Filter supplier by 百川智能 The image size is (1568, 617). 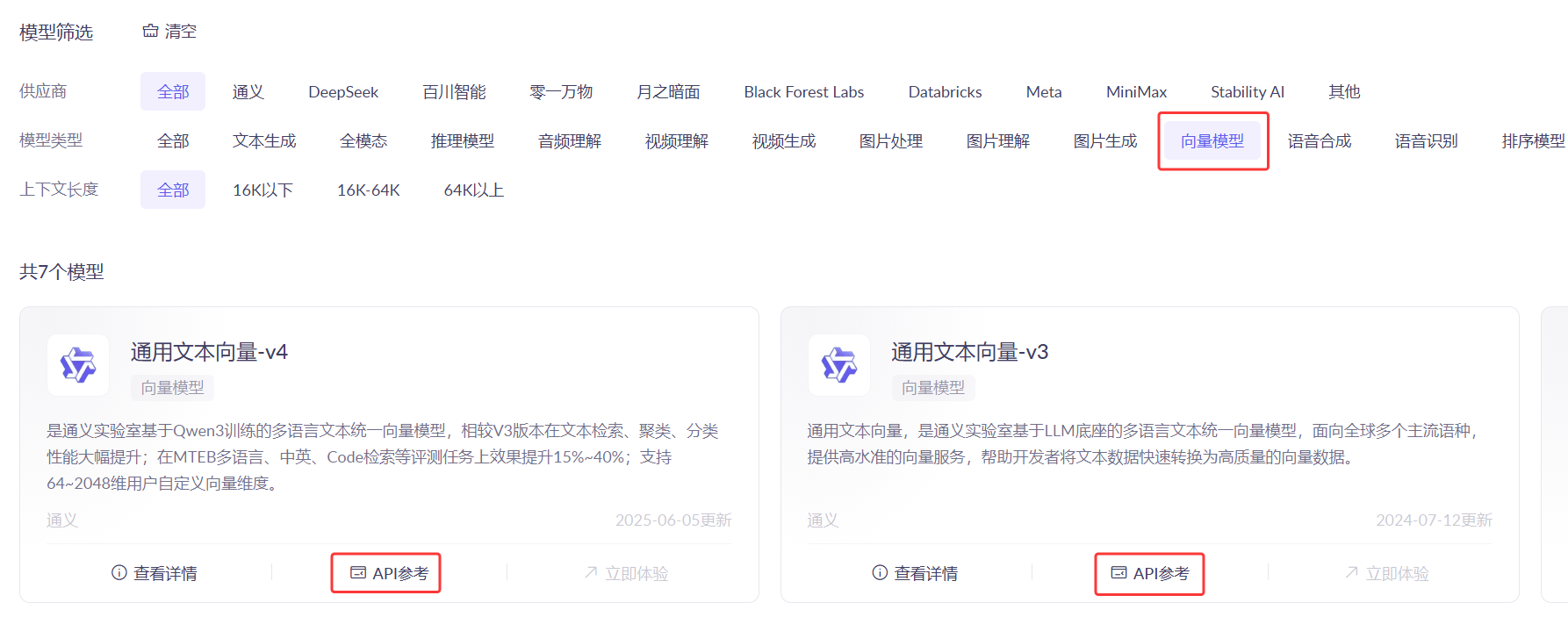454,91
